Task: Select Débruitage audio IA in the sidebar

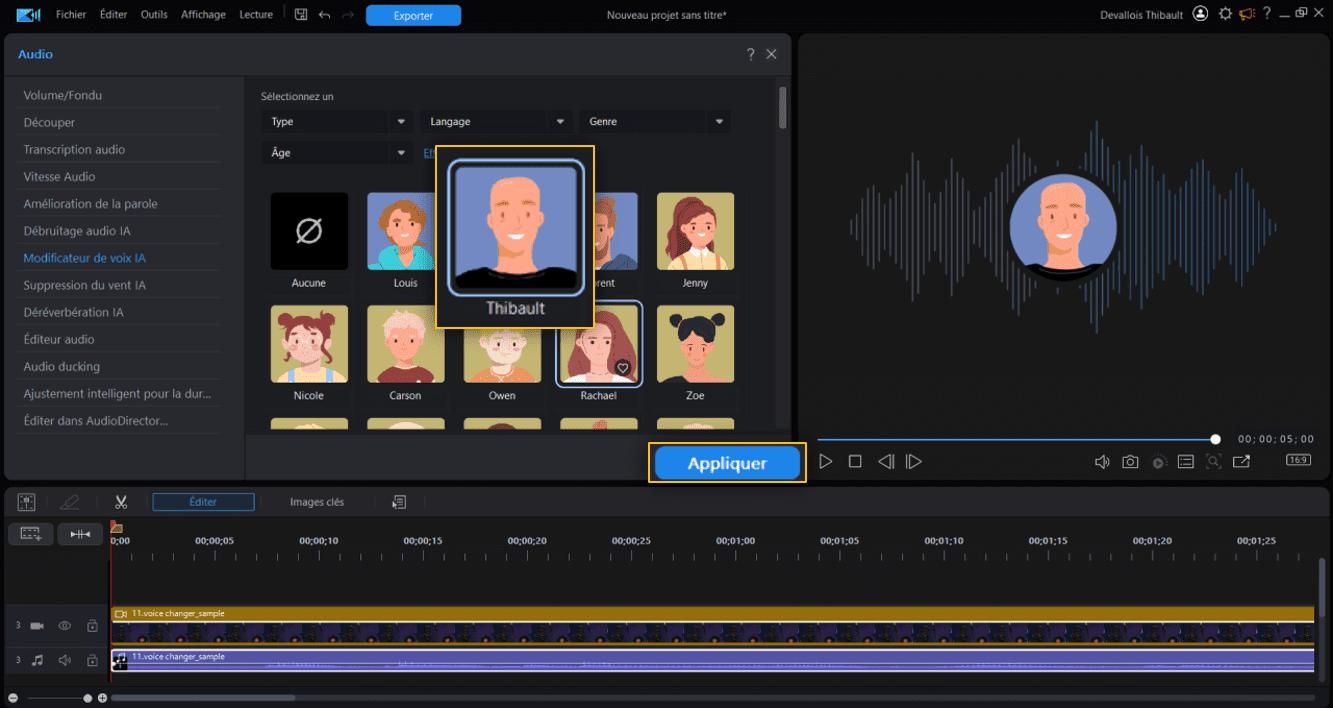Action: point(77,231)
